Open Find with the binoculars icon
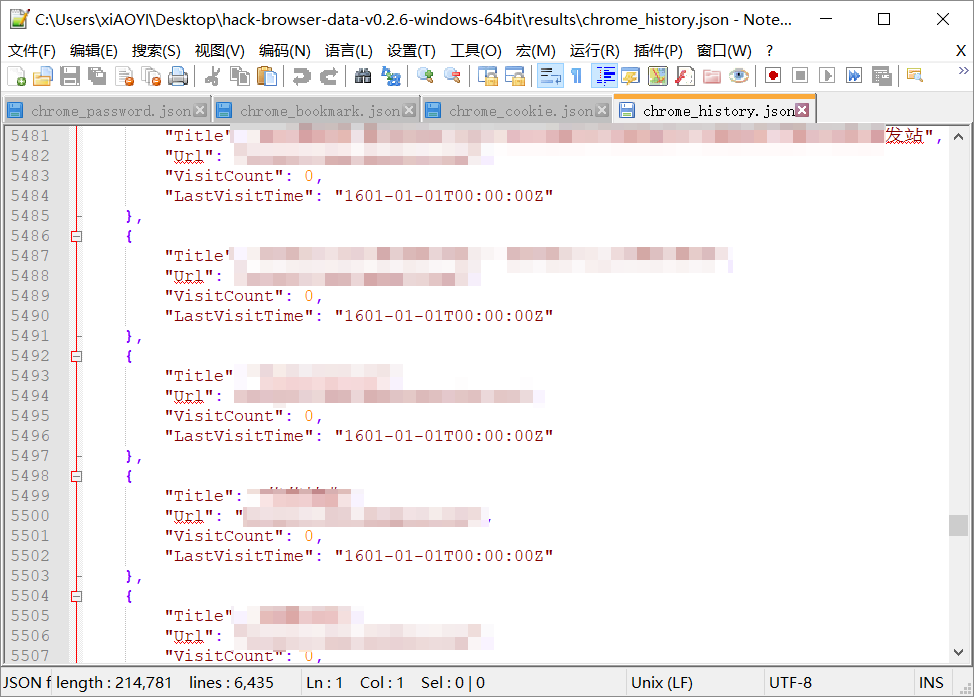The image size is (974, 697). 363,76
